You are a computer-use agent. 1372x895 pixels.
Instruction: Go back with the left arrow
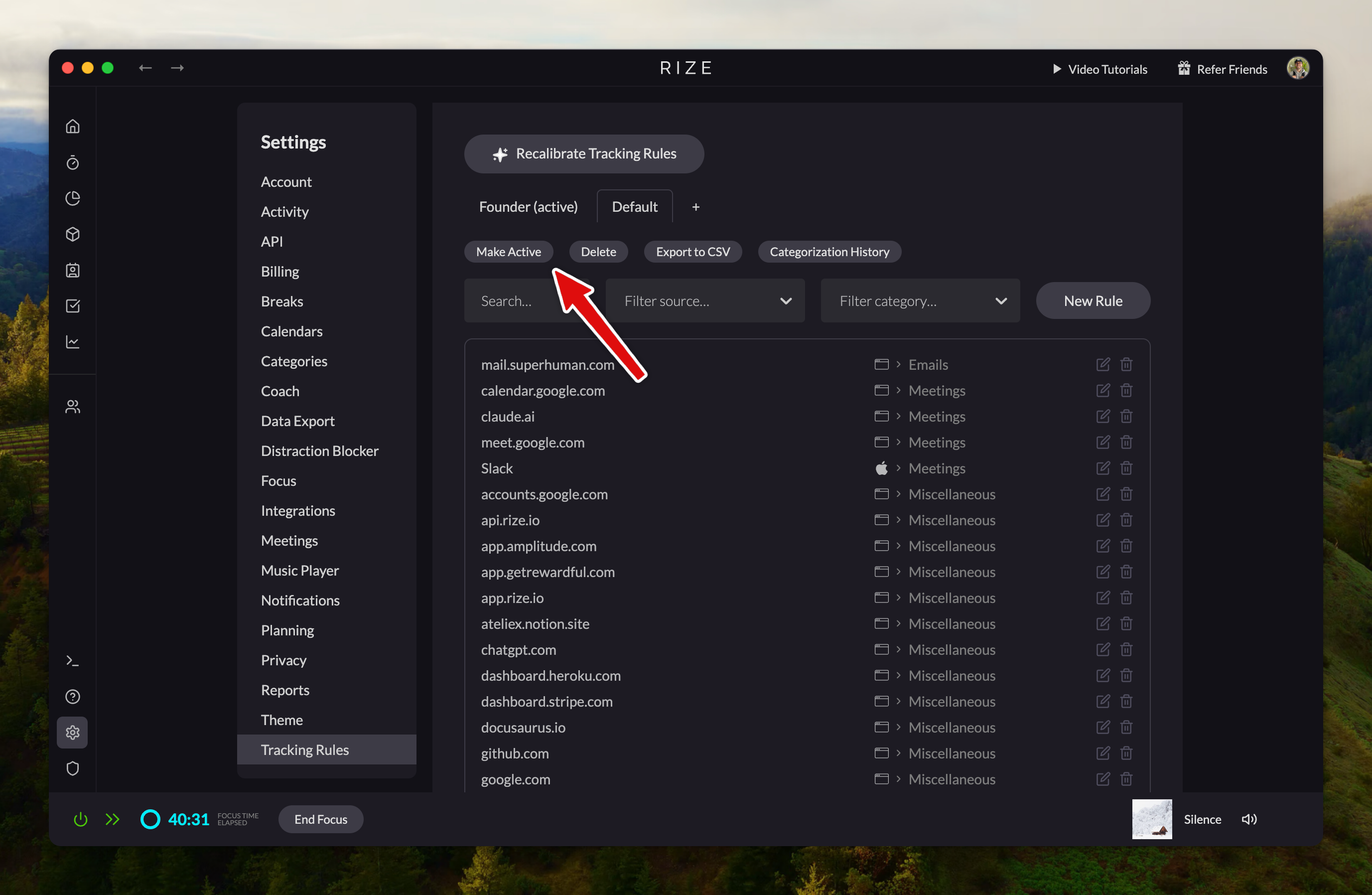(x=145, y=68)
